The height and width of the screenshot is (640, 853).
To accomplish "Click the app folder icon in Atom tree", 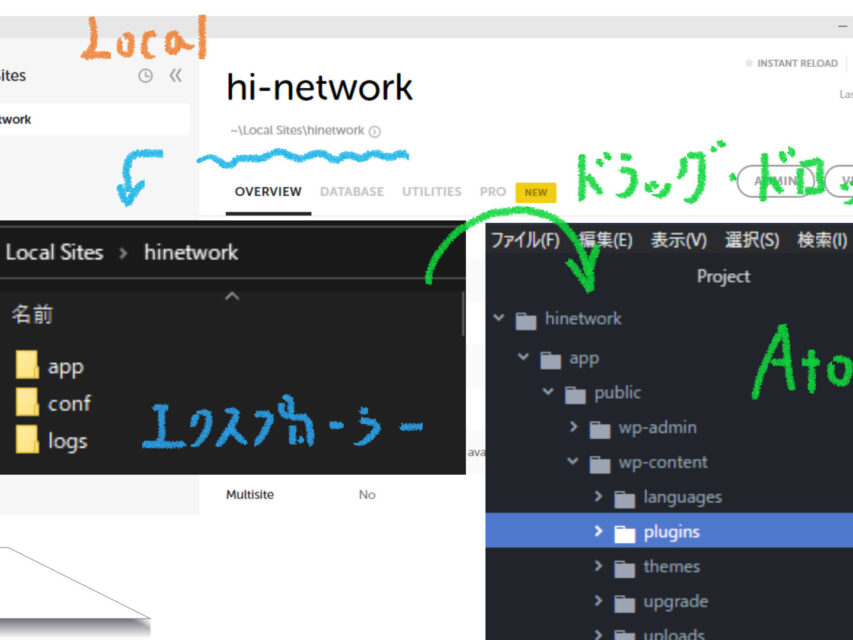I will click(551, 360).
